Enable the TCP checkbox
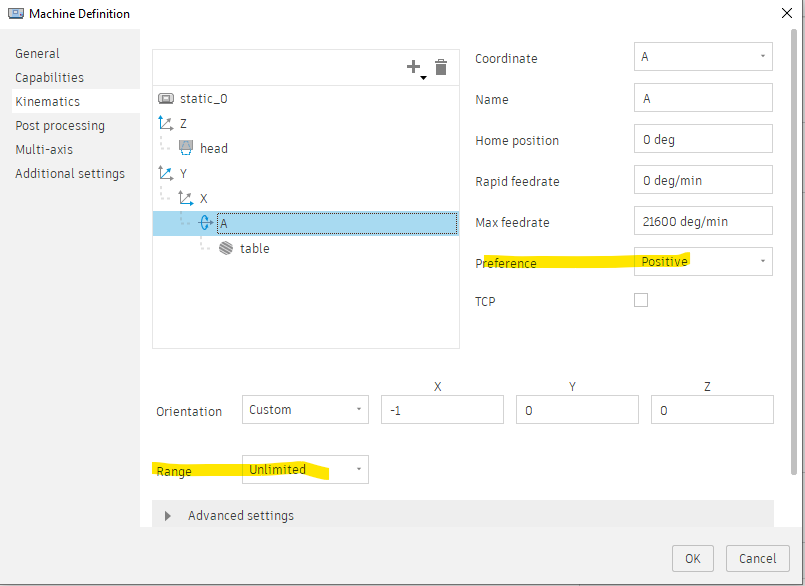Screen dimensions: 805x586 pyautogui.click(x=641, y=299)
